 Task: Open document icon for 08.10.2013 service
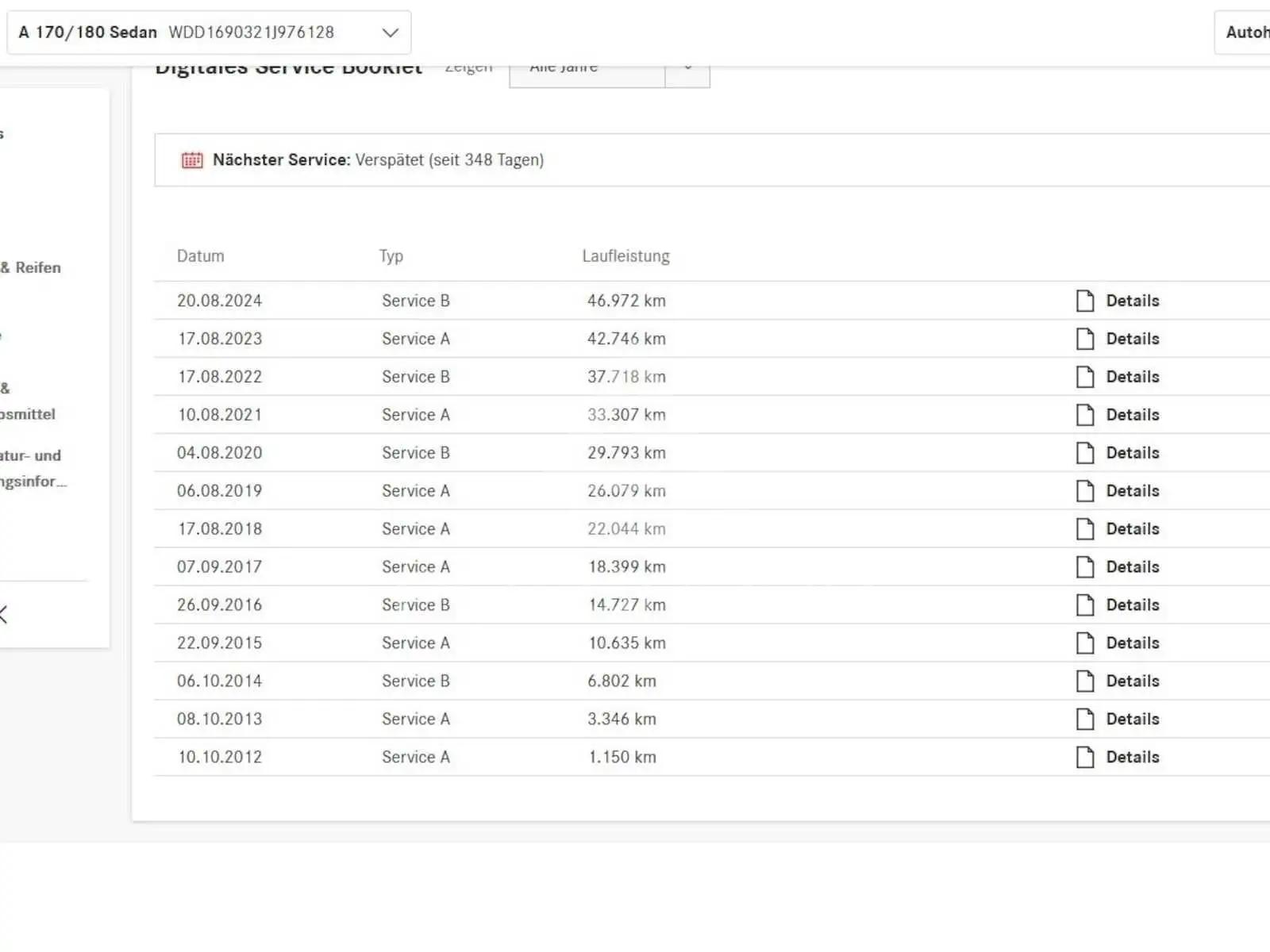point(1085,720)
